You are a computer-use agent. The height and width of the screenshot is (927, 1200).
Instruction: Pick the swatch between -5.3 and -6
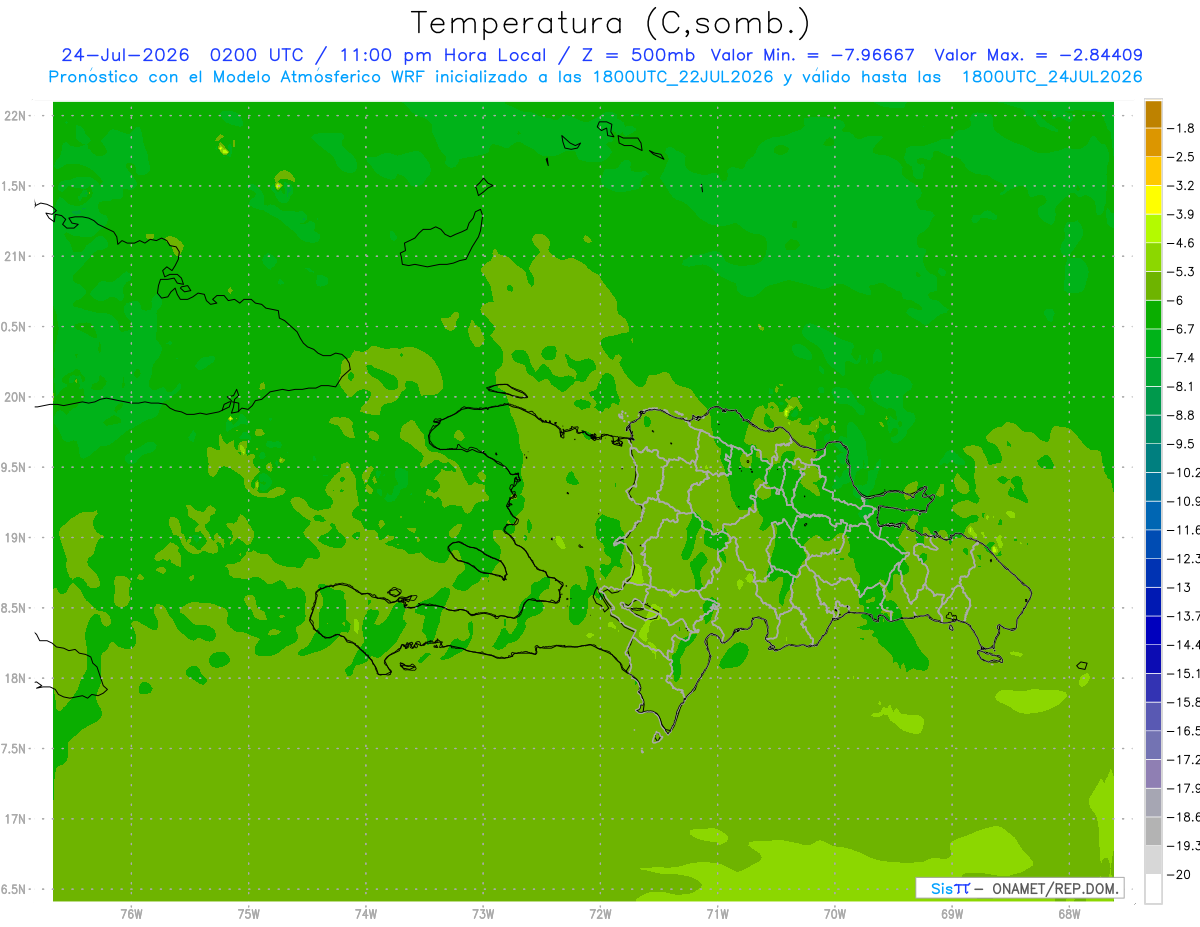(x=1153, y=286)
